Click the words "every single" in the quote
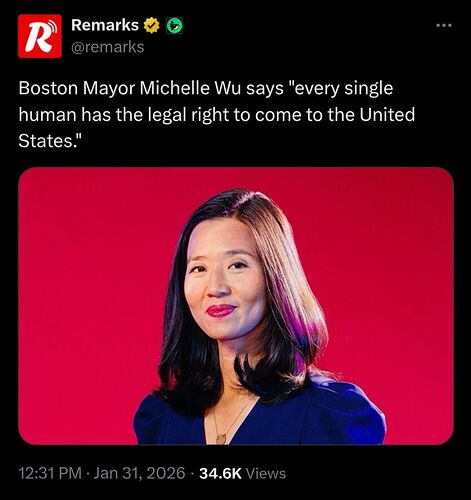Viewport: 471px width, 500px height. coord(343,89)
